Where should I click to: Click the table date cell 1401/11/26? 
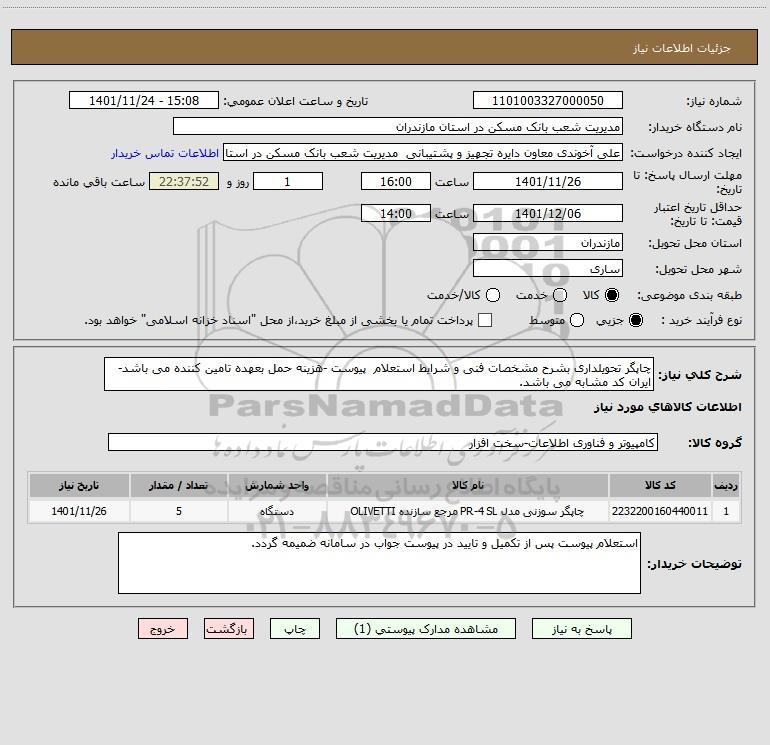[79, 511]
